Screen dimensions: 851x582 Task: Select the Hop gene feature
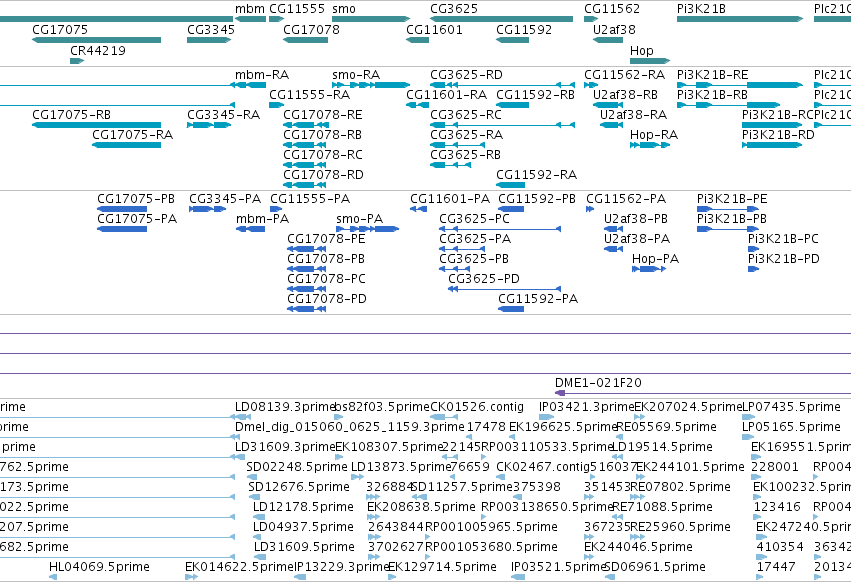coord(650,61)
